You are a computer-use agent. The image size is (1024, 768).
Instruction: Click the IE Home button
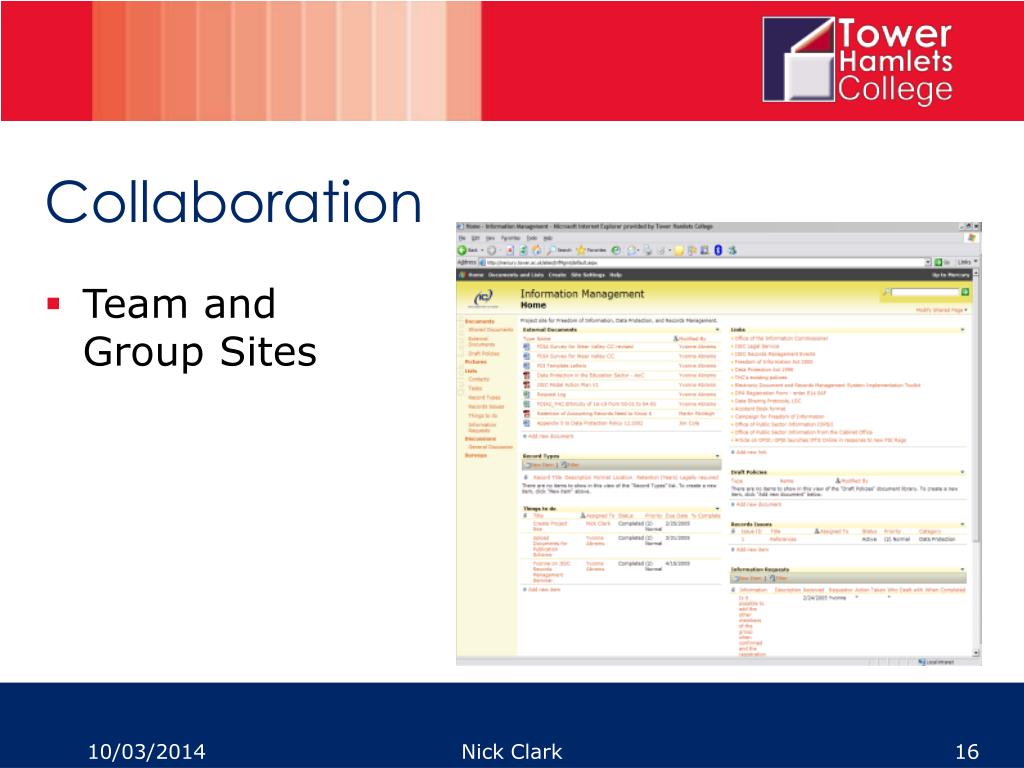536,250
